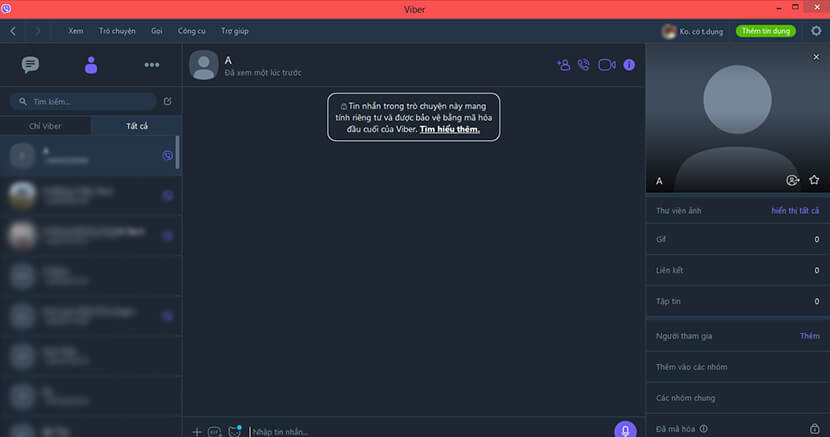830x437 pixels.
Task: Click the Tìm hiểu thêm link
Action: point(450,129)
